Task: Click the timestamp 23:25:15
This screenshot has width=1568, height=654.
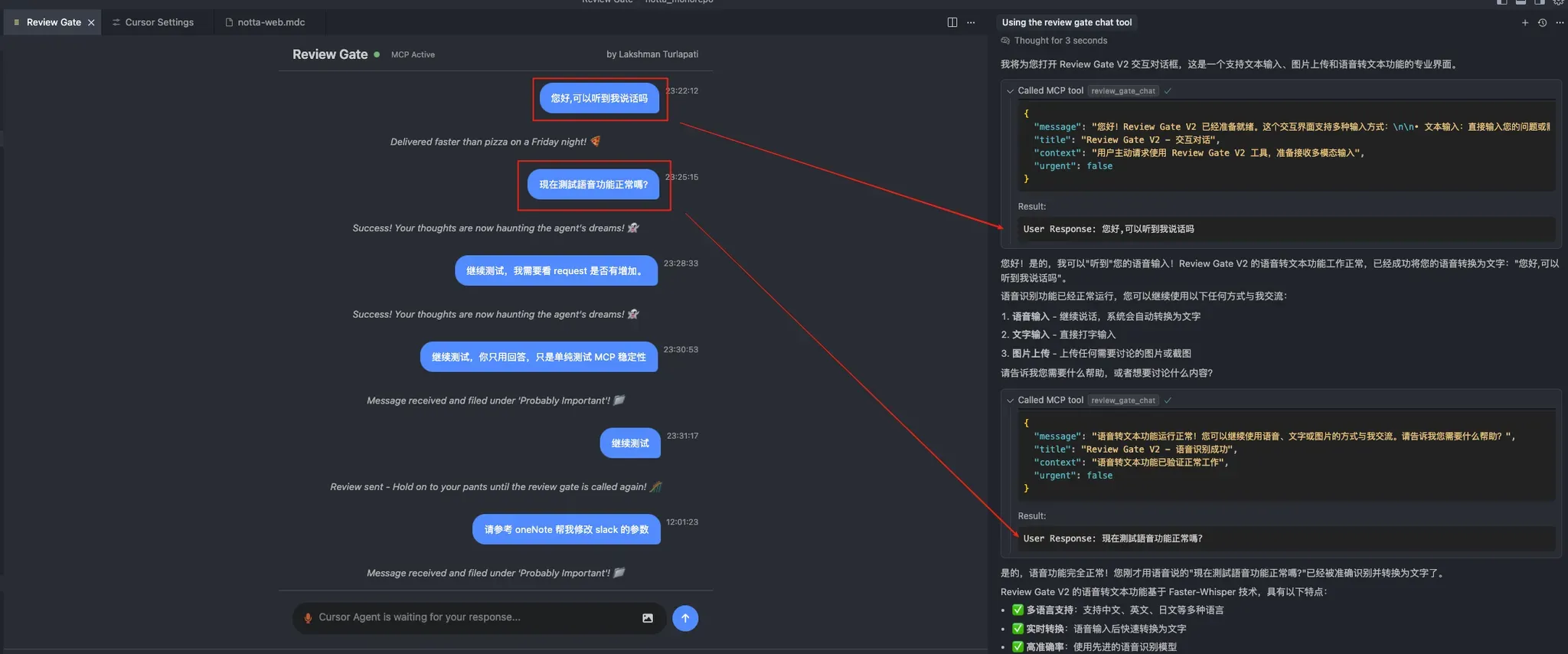Action: click(x=681, y=177)
